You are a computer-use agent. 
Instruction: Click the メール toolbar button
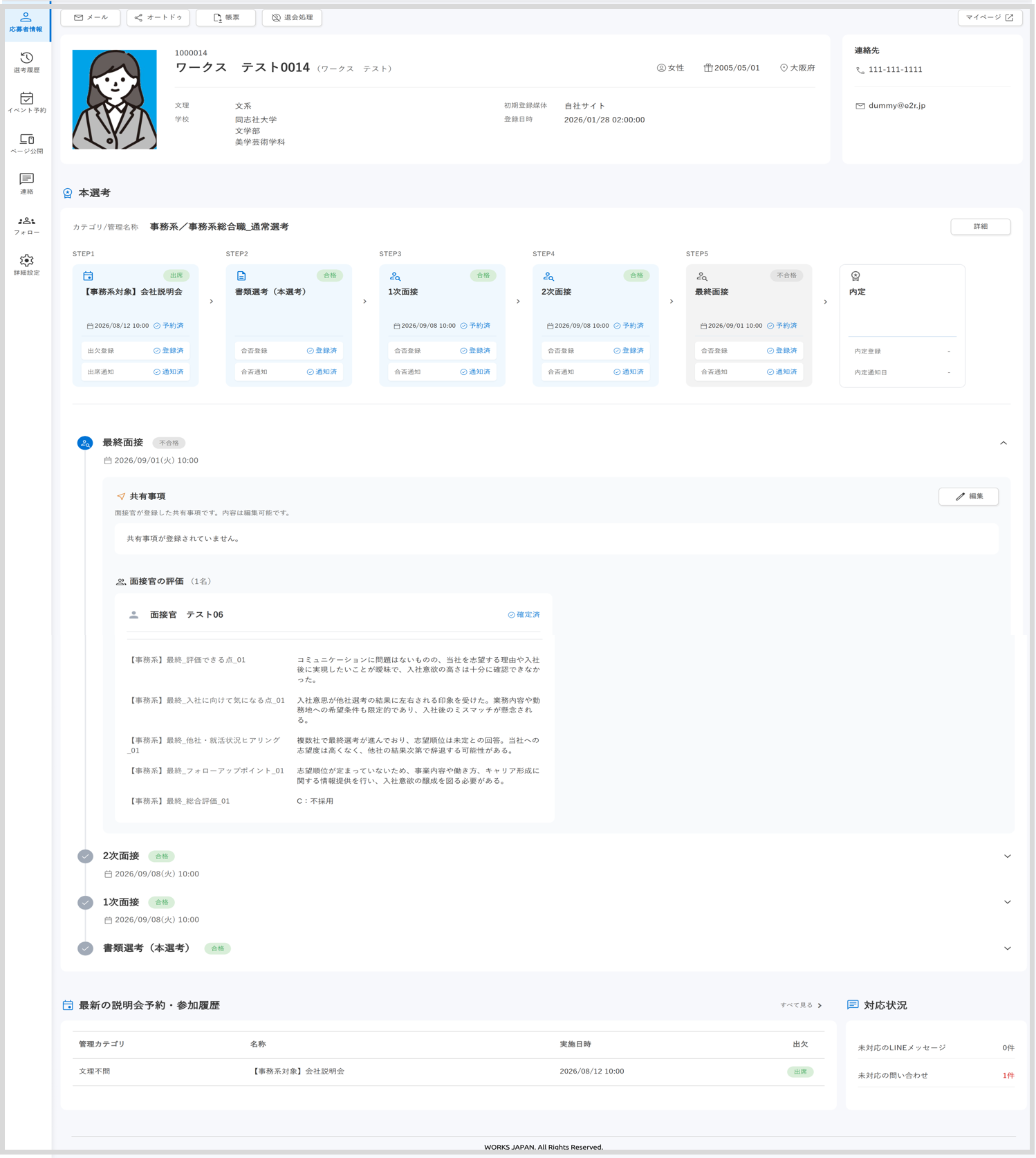click(x=91, y=17)
